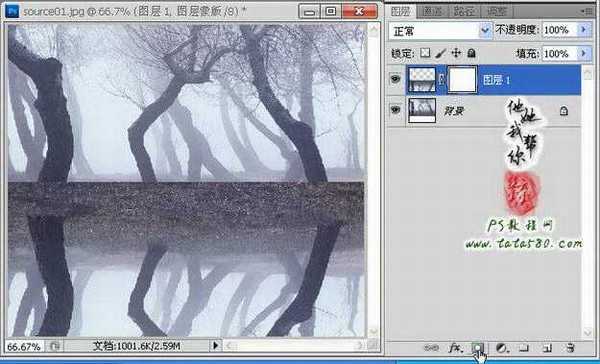Toggle lock position move icon
Image resolution: width=600 pixels, height=364 pixels.
(456, 53)
